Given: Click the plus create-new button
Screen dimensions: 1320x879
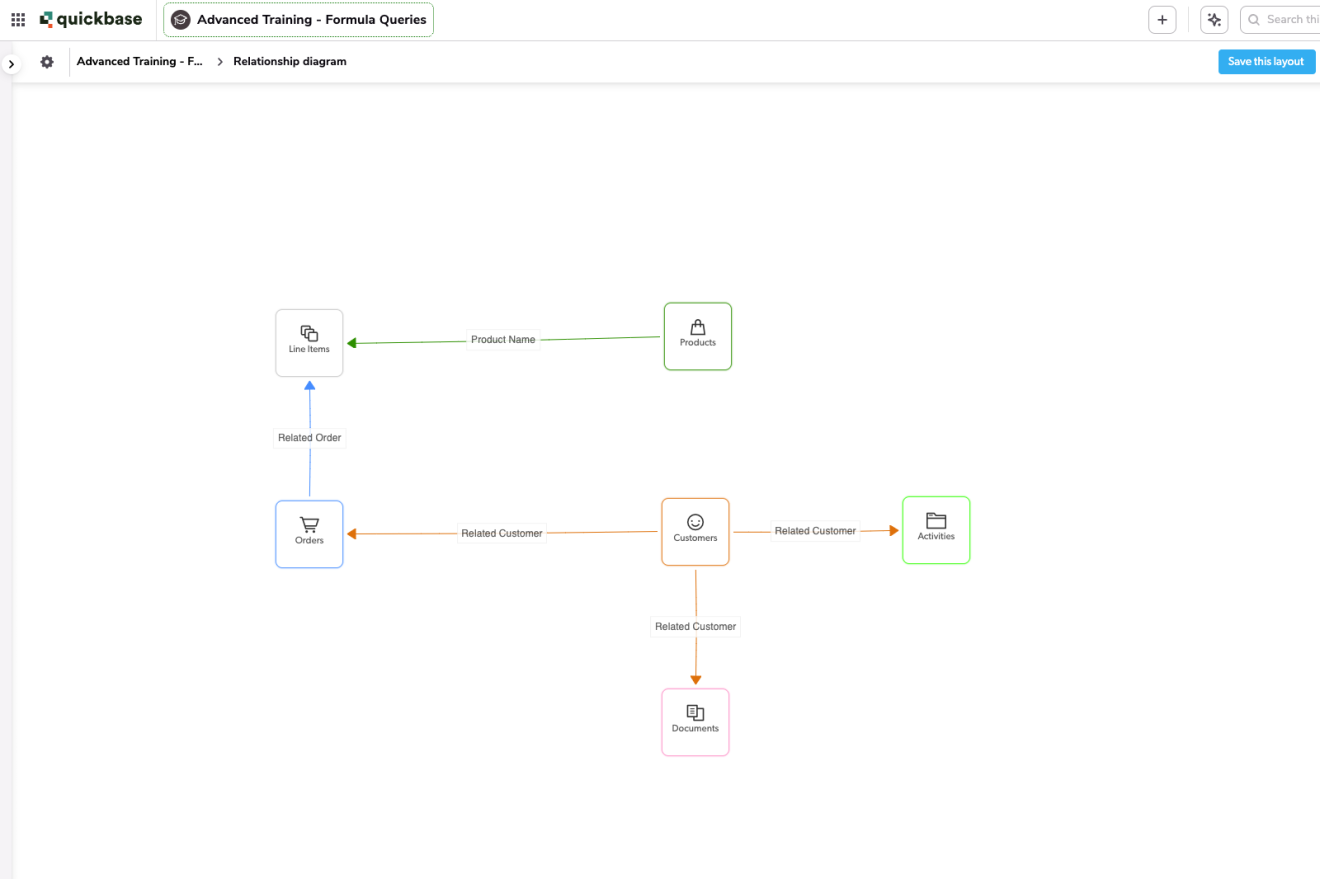Looking at the screenshot, I should [1162, 20].
